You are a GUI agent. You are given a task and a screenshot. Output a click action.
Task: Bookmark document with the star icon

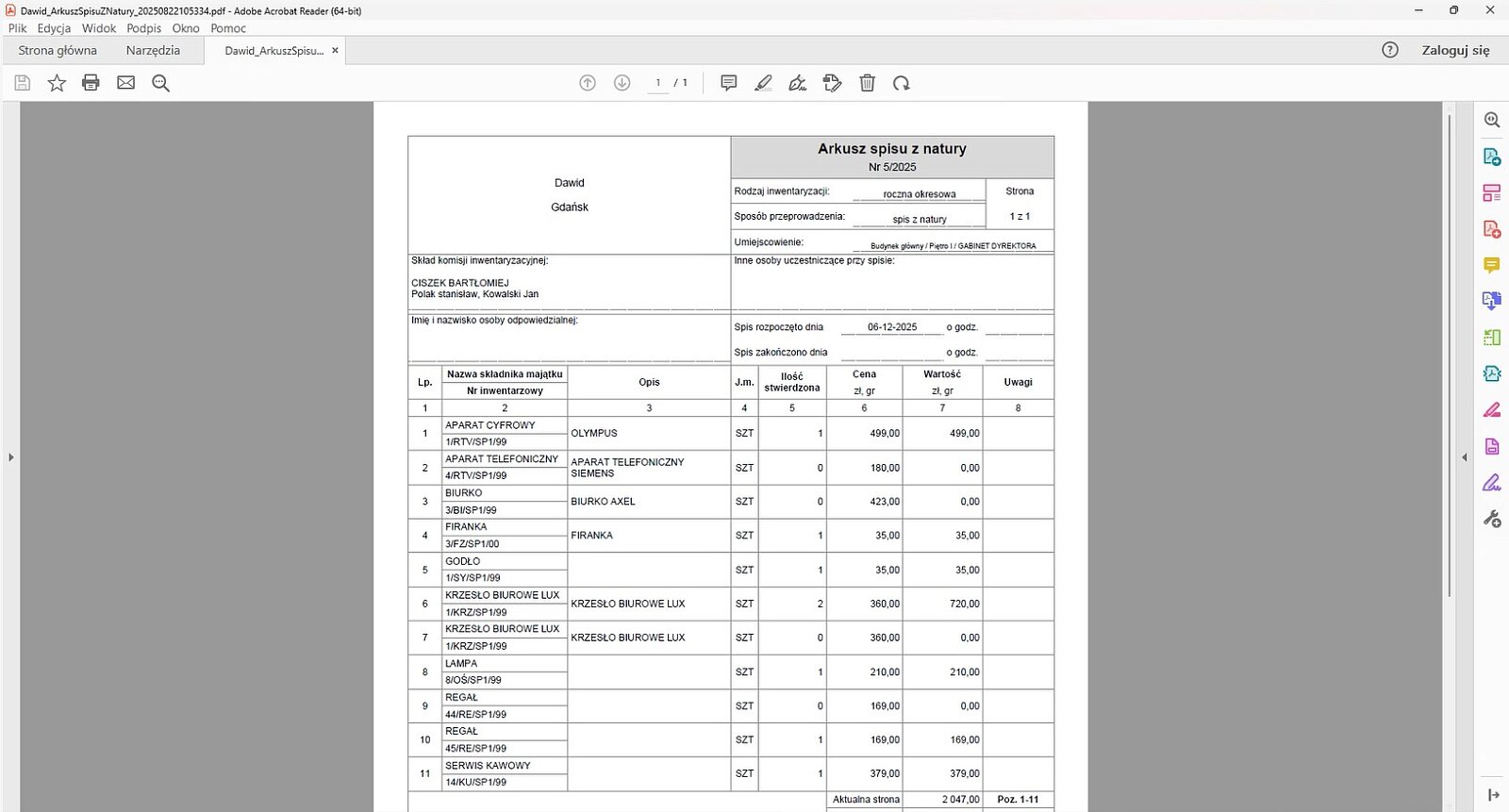tap(57, 83)
